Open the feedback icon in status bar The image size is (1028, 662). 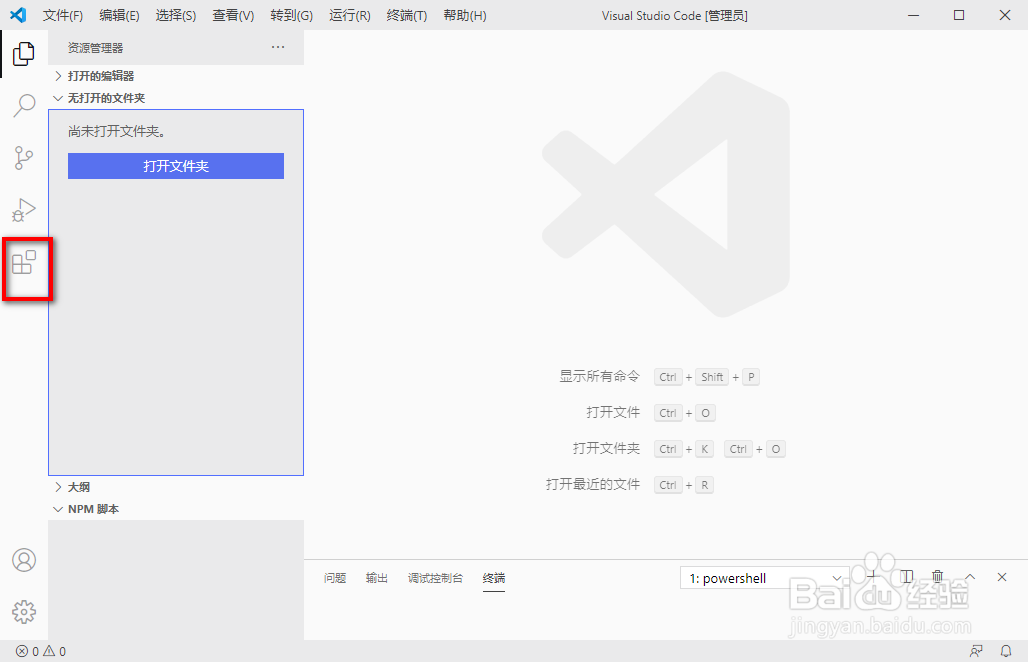[976, 652]
